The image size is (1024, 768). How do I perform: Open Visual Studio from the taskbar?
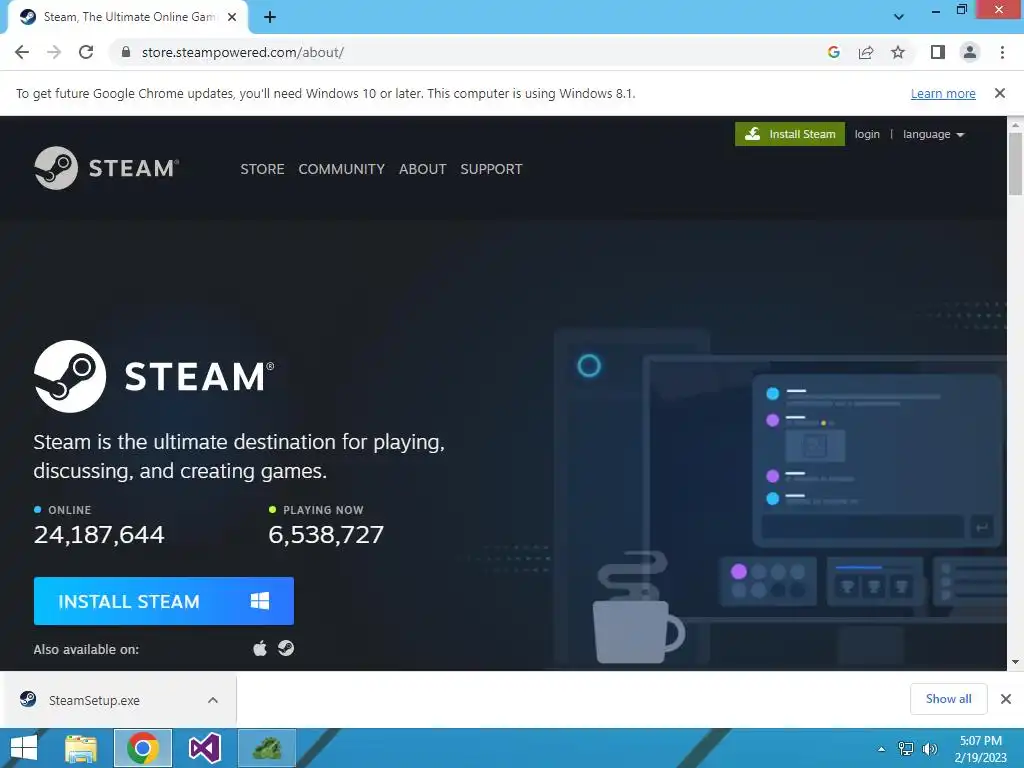pyautogui.click(x=204, y=748)
